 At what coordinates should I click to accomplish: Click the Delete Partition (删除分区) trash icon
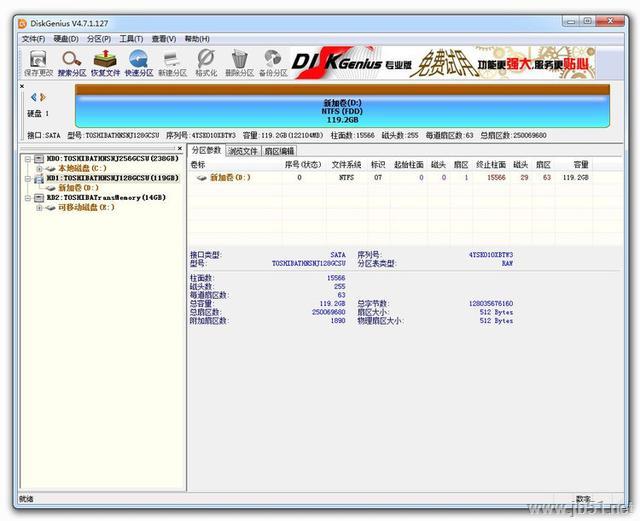[240, 63]
